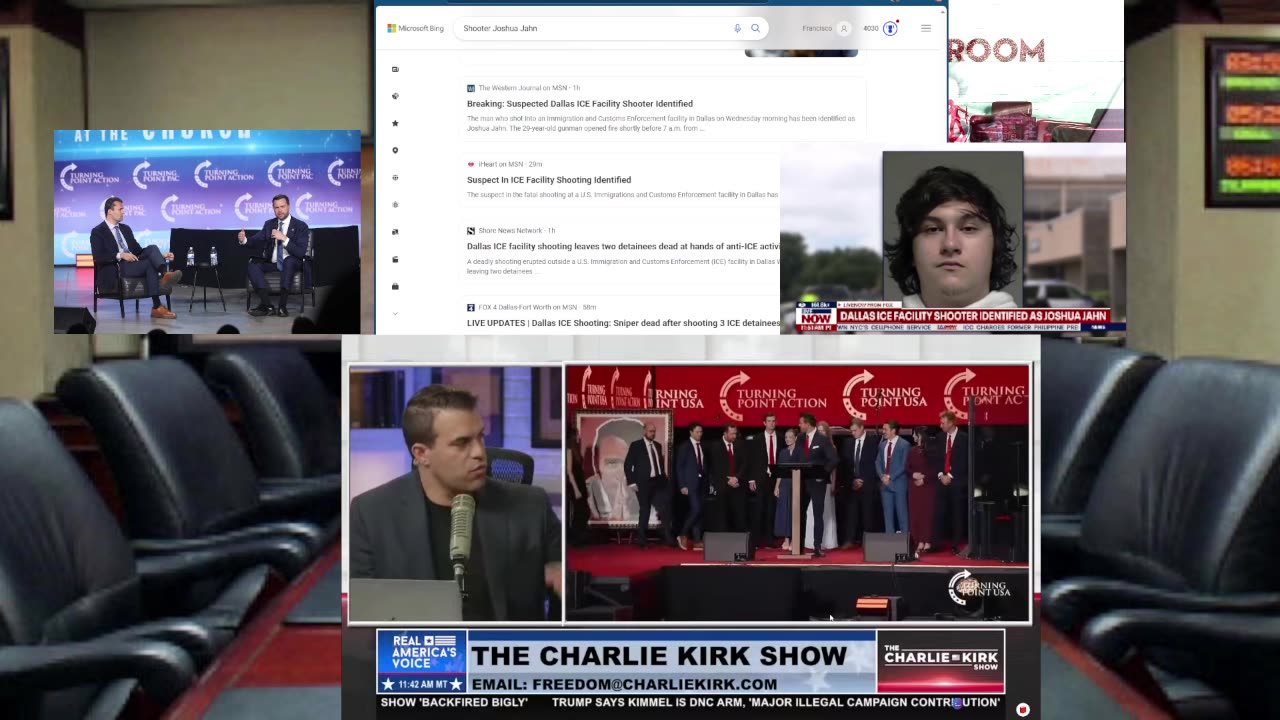
Task: Open the Microsoft Bing logo home link
Action: pos(415,28)
